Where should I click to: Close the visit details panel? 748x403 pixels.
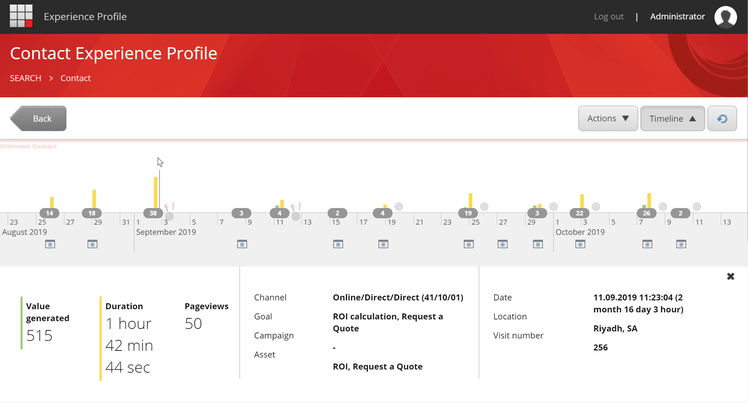click(730, 276)
